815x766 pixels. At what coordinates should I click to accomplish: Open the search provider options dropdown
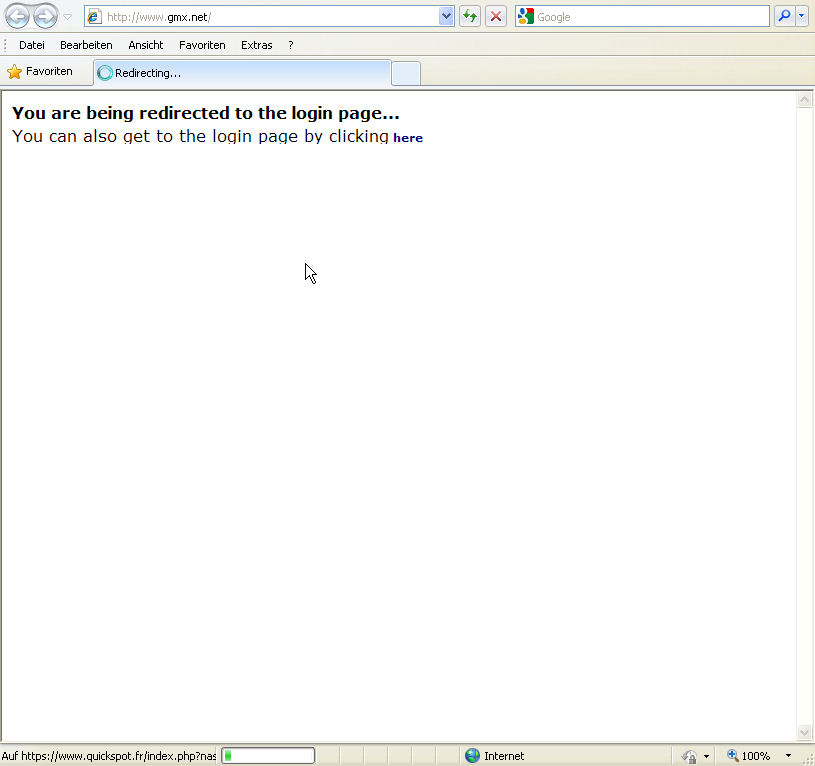point(802,17)
